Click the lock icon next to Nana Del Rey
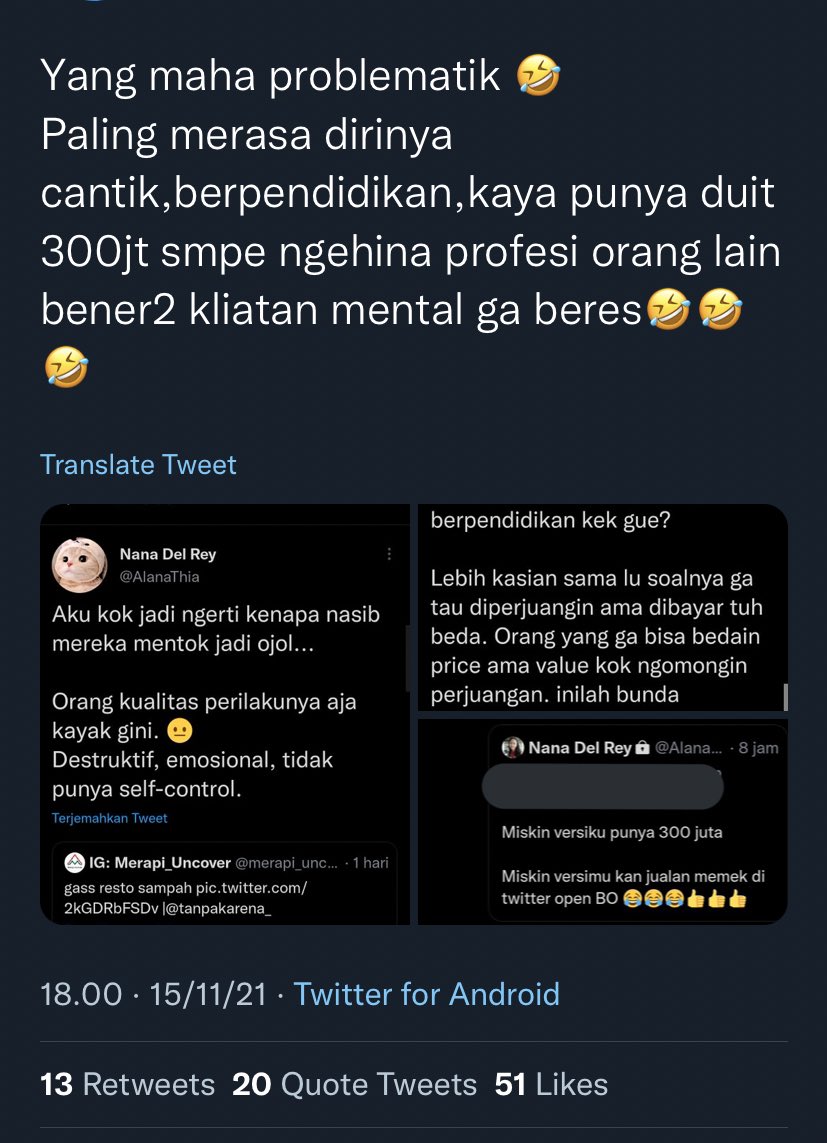This screenshot has width=827, height=1143. click(x=642, y=748)
